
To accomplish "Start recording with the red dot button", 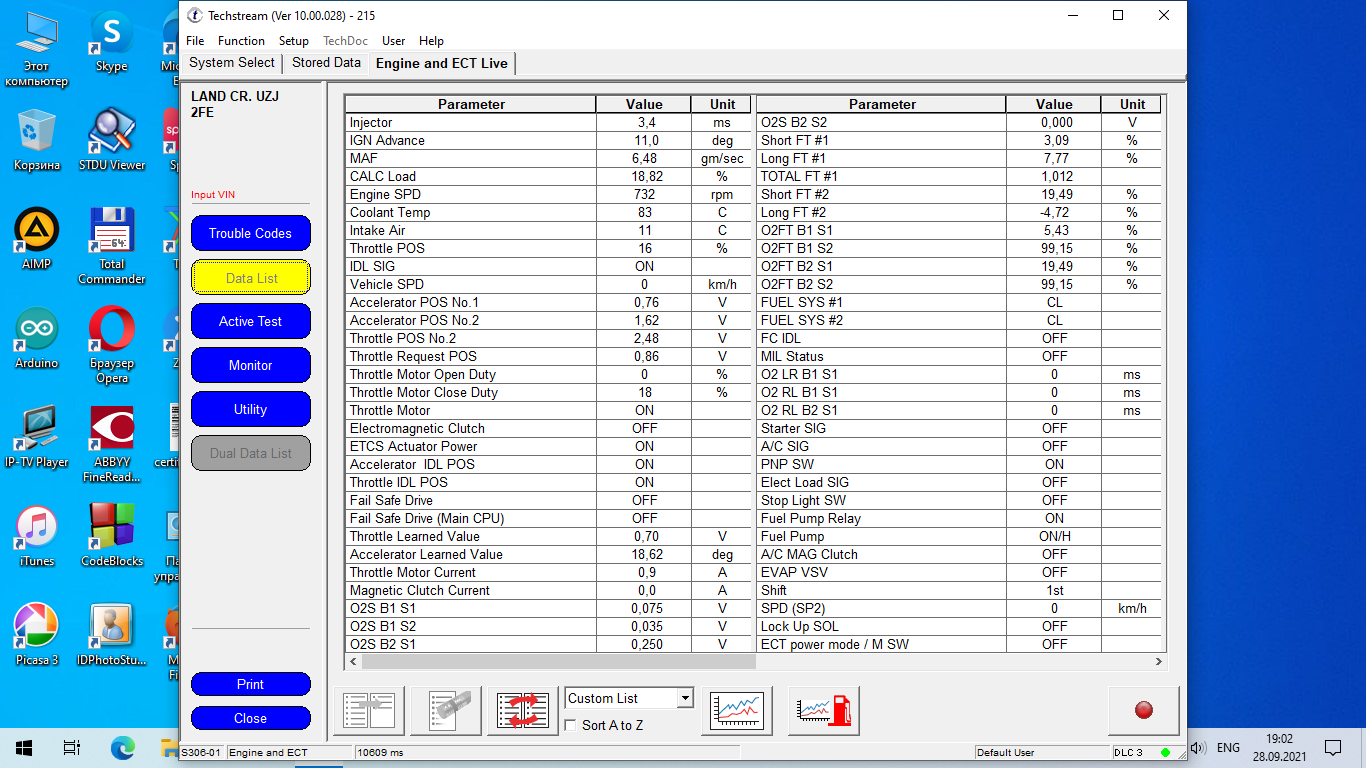I will (1144, 710).
